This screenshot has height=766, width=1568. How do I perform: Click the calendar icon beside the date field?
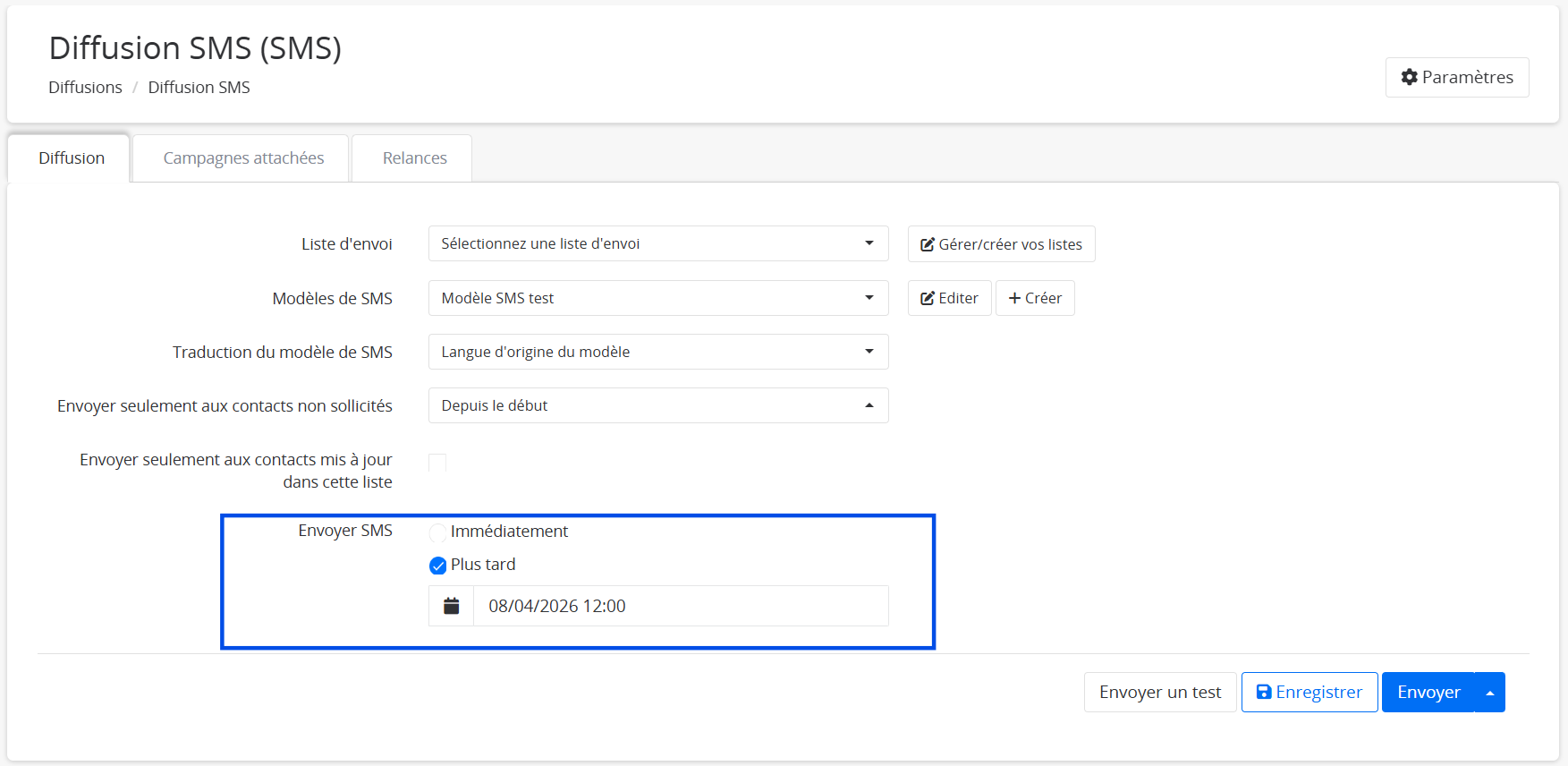coord(452,606)
